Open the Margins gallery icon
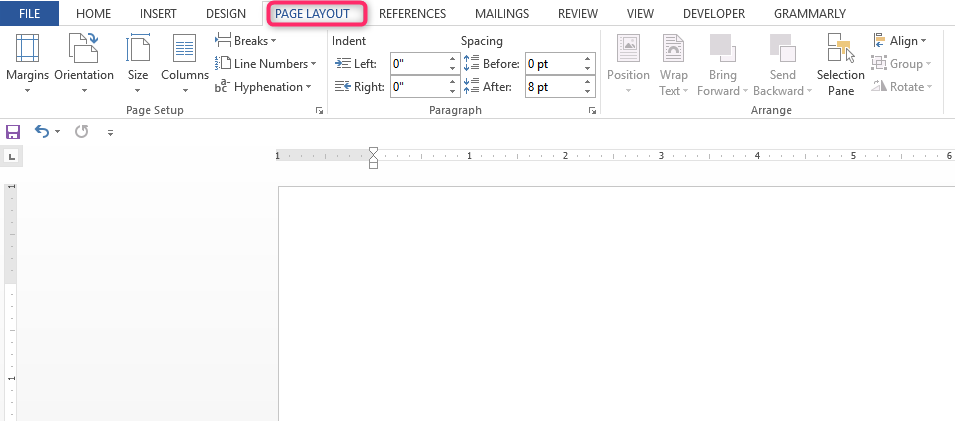The height and width of the screenshot is (421, 955). (27, 48)
